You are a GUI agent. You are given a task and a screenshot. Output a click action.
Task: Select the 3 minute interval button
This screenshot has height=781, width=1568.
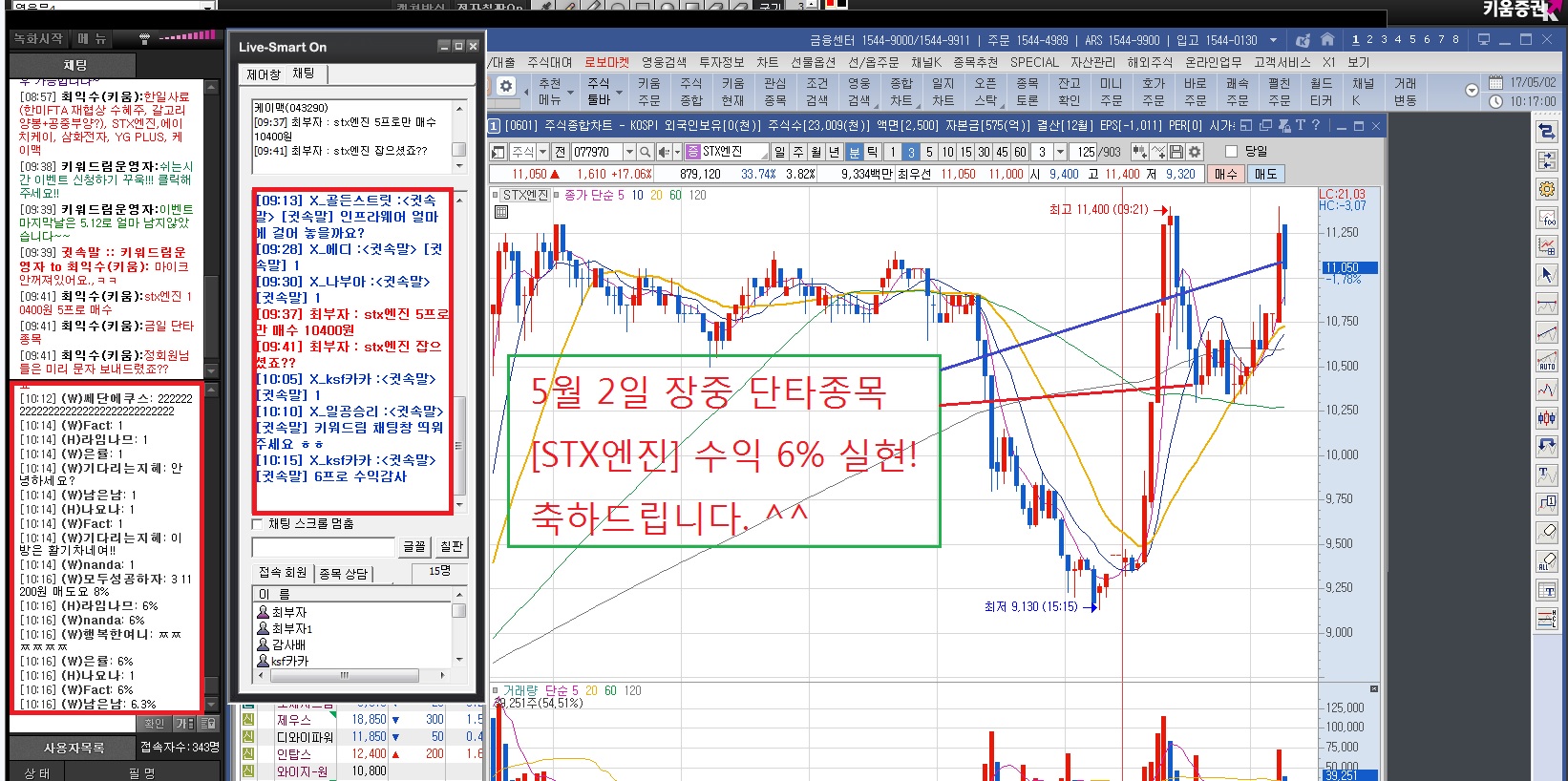point(911,152)
